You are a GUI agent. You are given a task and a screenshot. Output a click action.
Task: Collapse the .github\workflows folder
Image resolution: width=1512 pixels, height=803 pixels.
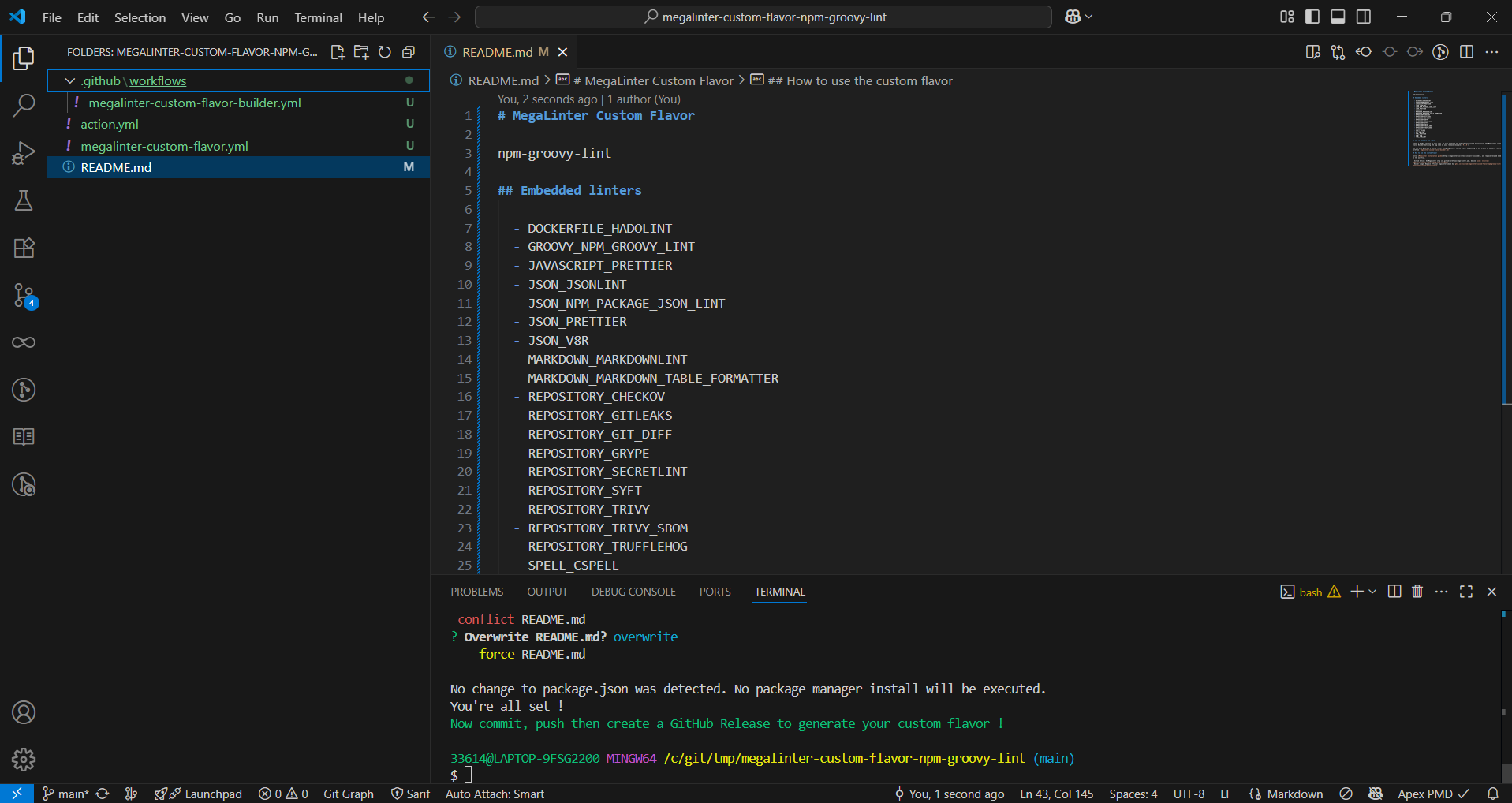tap(70, 80)
